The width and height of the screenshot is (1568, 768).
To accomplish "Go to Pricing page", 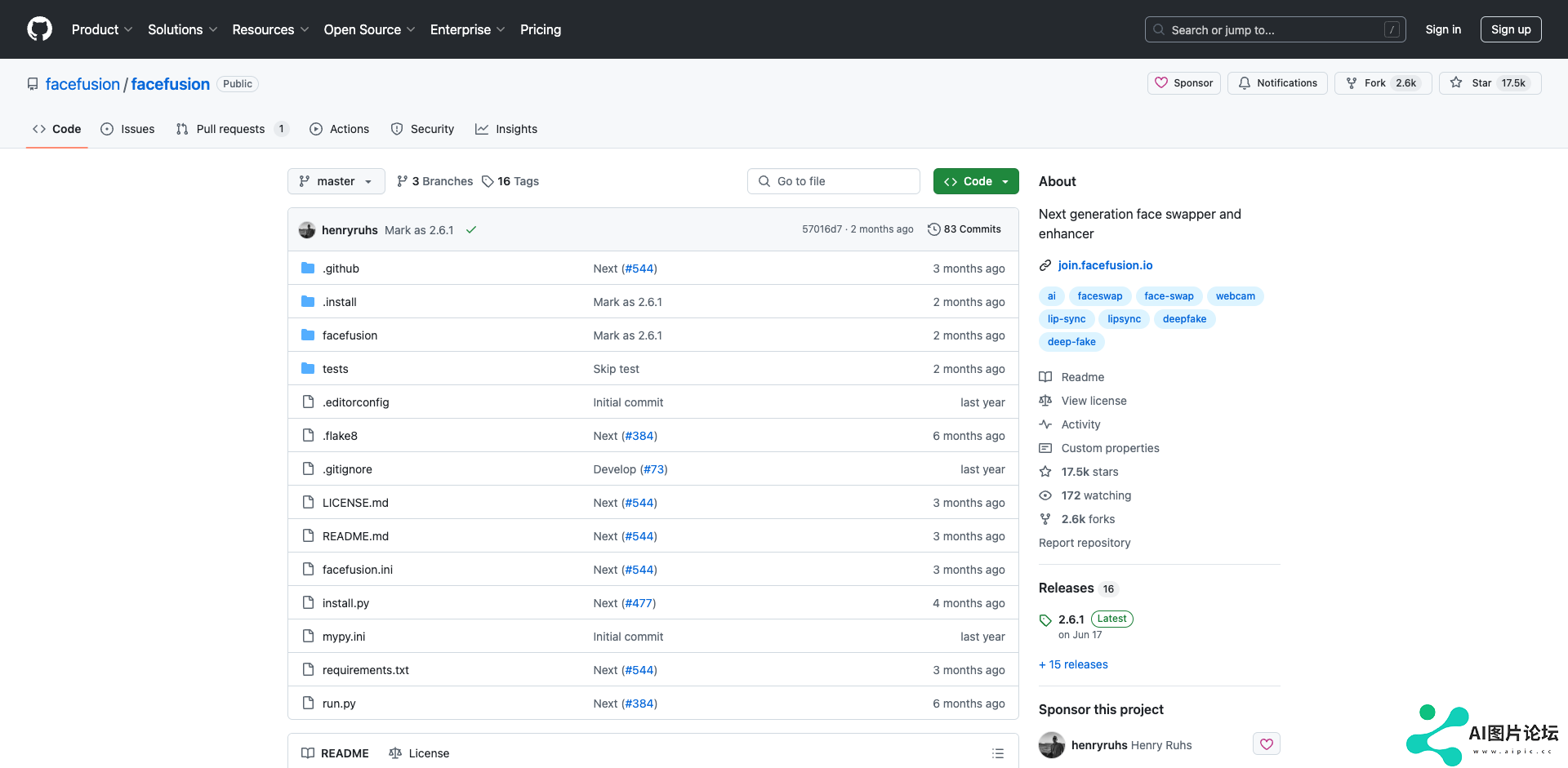I will tap(541, 29).
